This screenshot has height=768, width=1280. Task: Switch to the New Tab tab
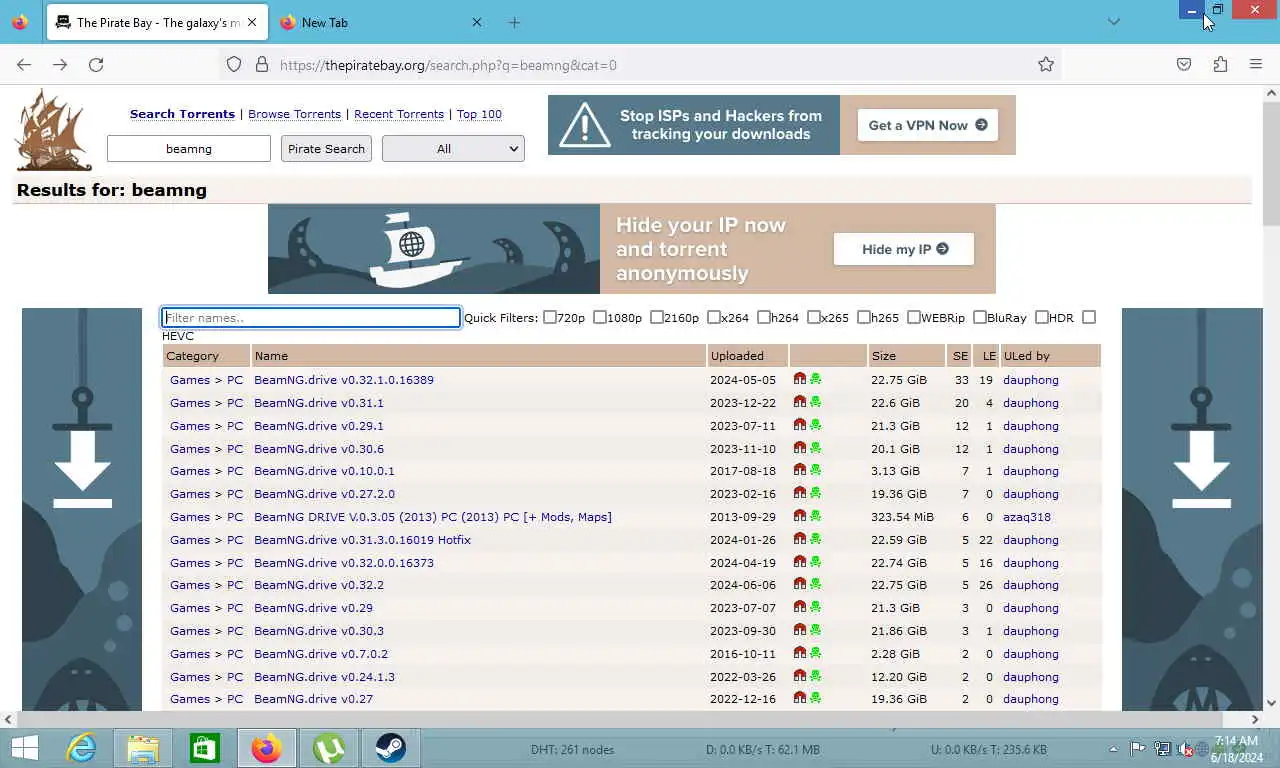coord(380,22)
